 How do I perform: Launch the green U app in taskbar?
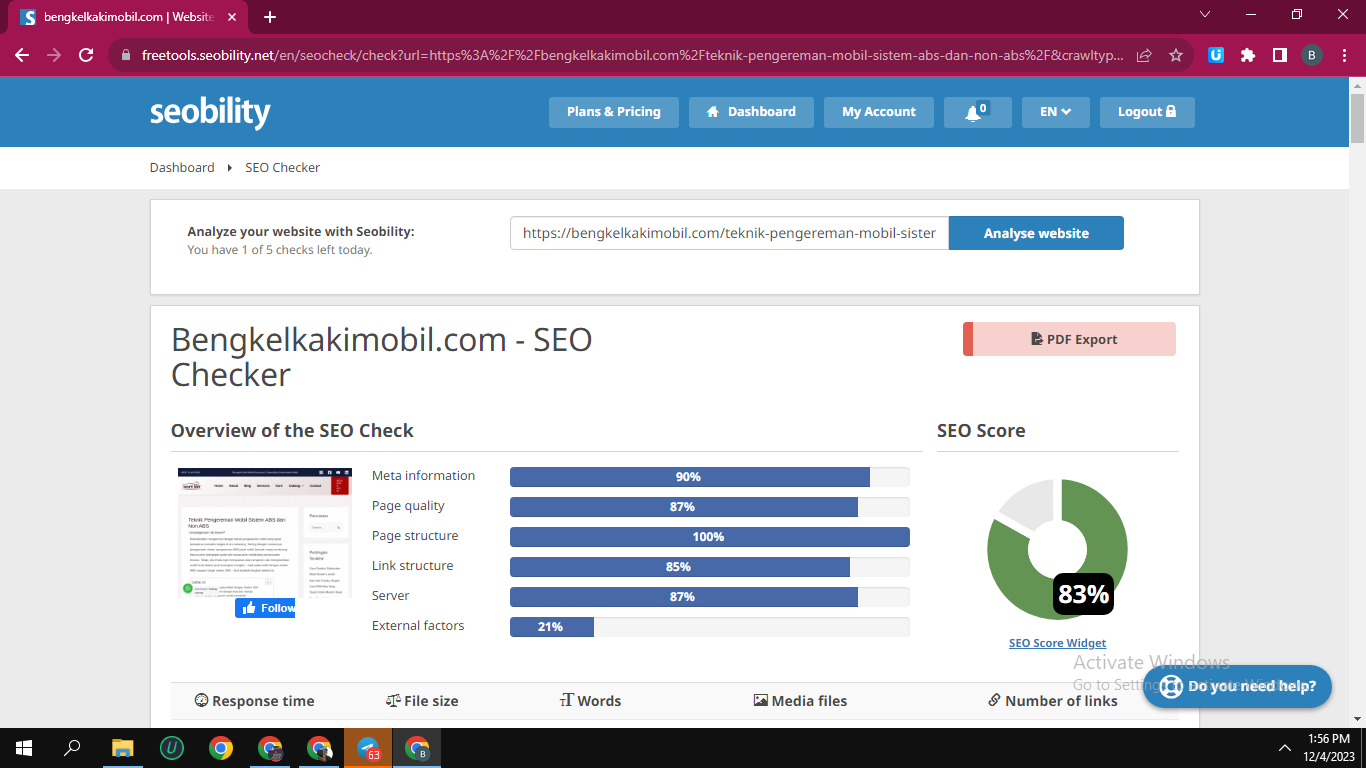pos(172,748)
